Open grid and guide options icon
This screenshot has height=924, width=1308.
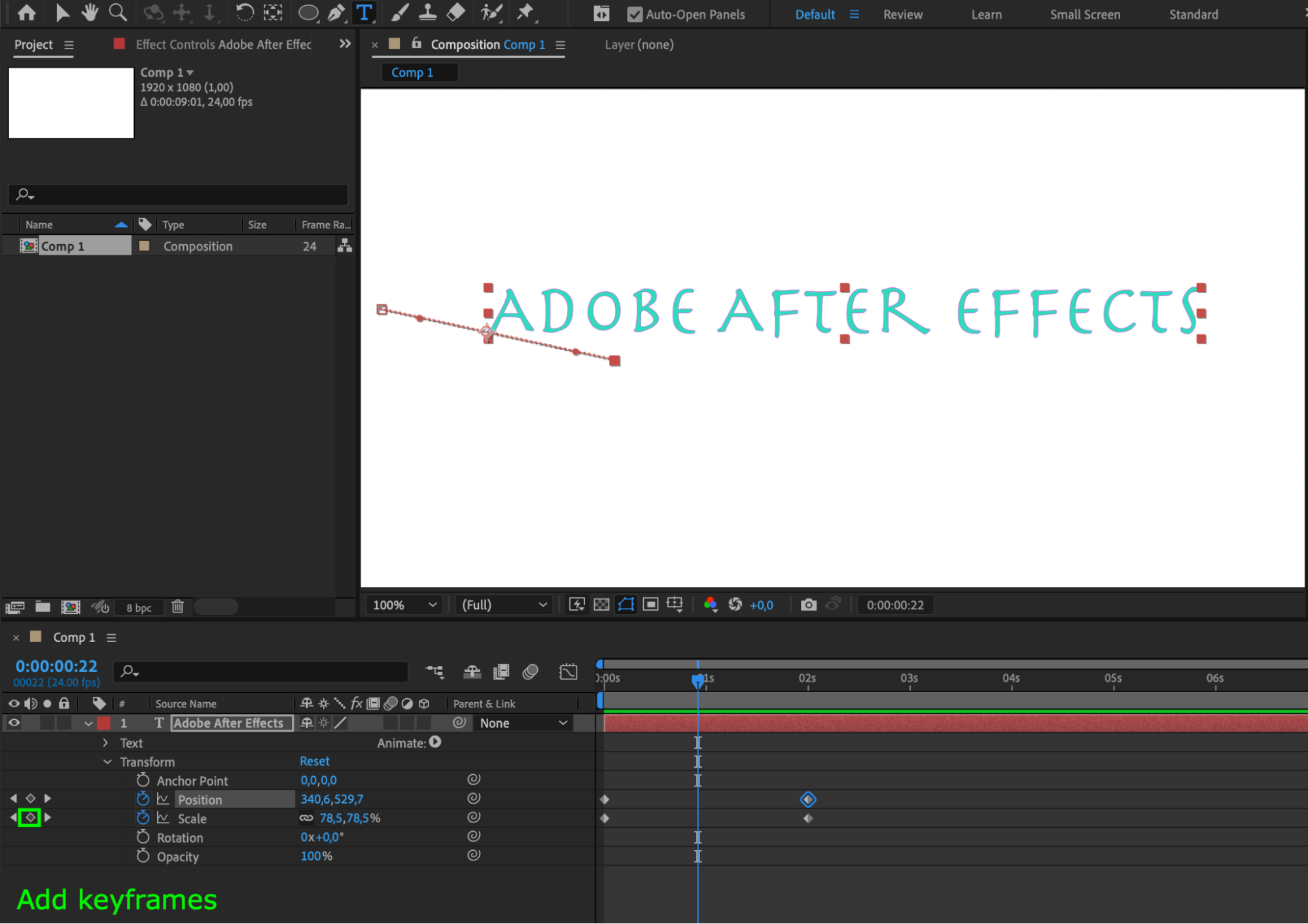coord(675,605)
